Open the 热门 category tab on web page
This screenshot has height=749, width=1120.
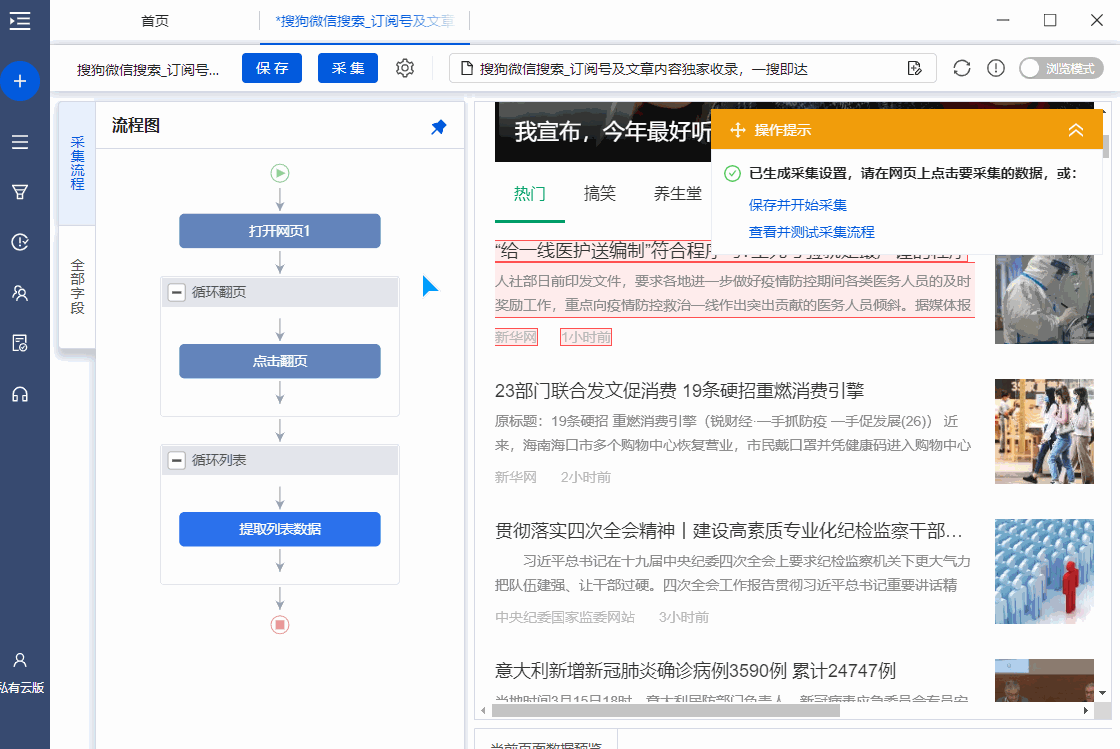tap(529, 193)
